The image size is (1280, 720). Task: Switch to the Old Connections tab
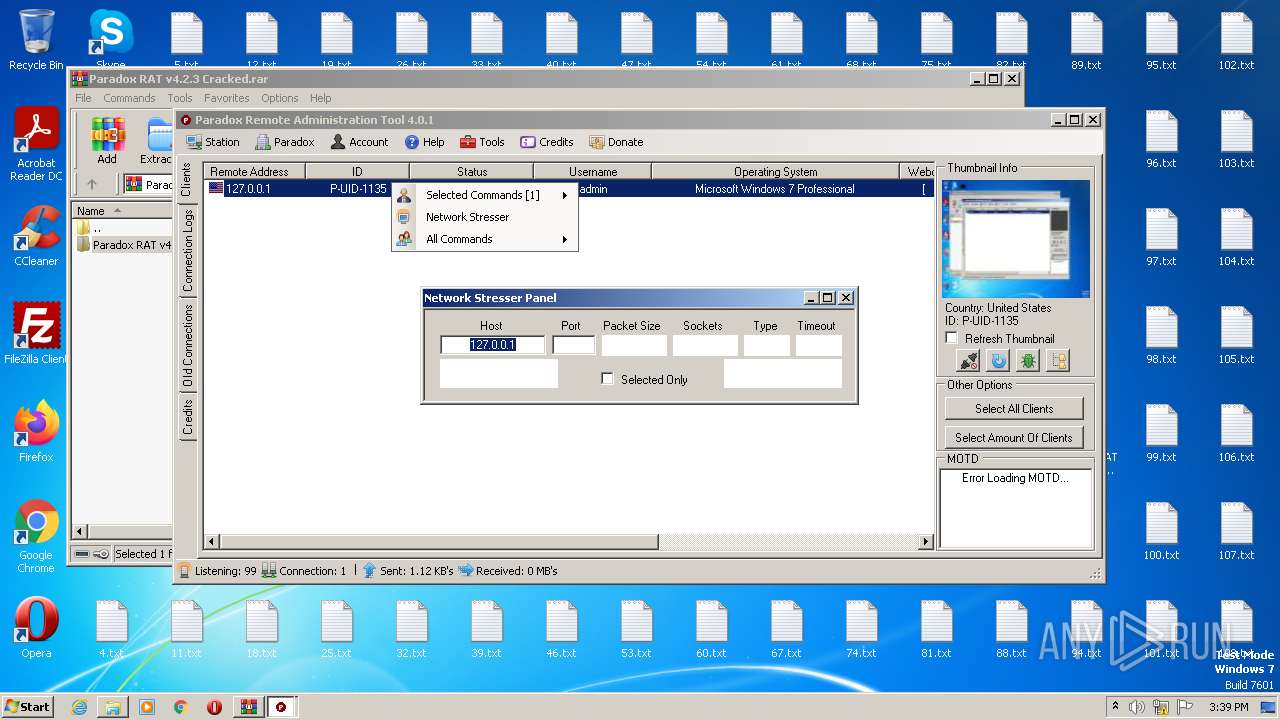[x=187, y=346]
